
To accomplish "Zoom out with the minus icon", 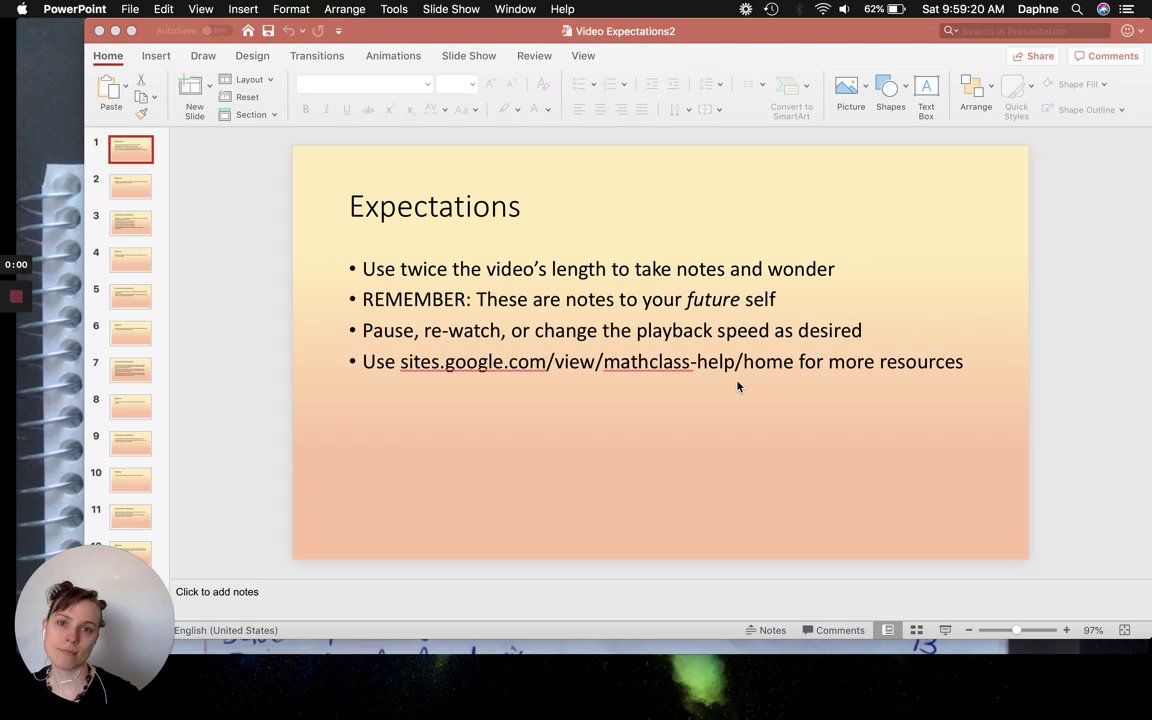I will [x=969, y=630].
